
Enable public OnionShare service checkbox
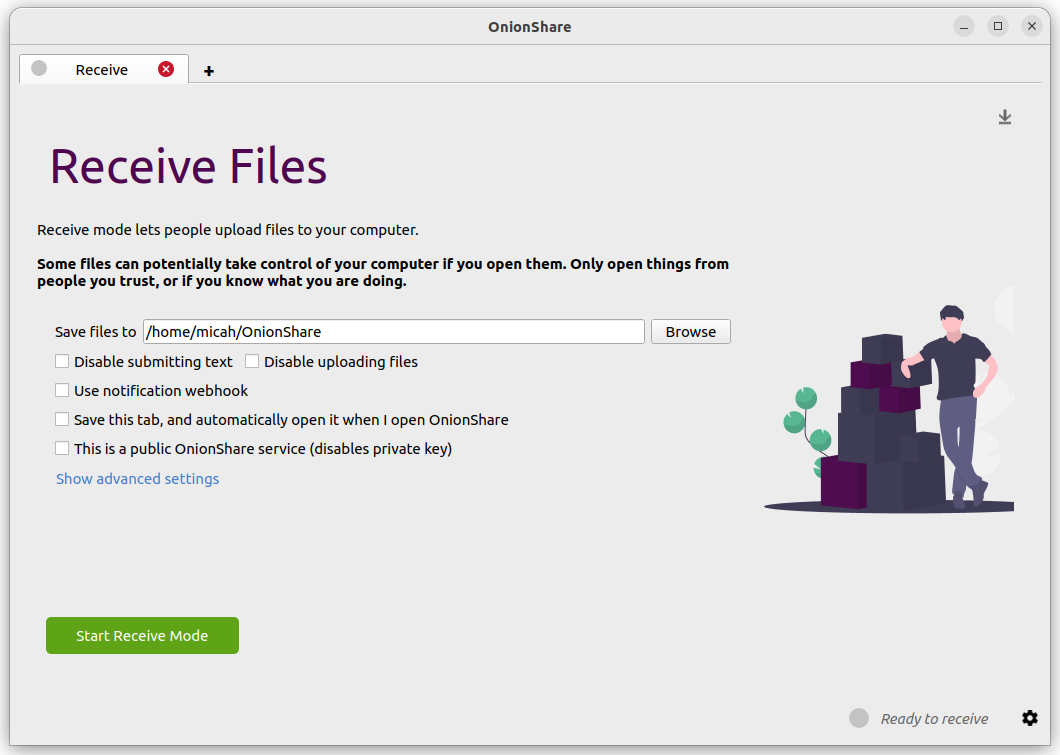[x=62, y=449]
